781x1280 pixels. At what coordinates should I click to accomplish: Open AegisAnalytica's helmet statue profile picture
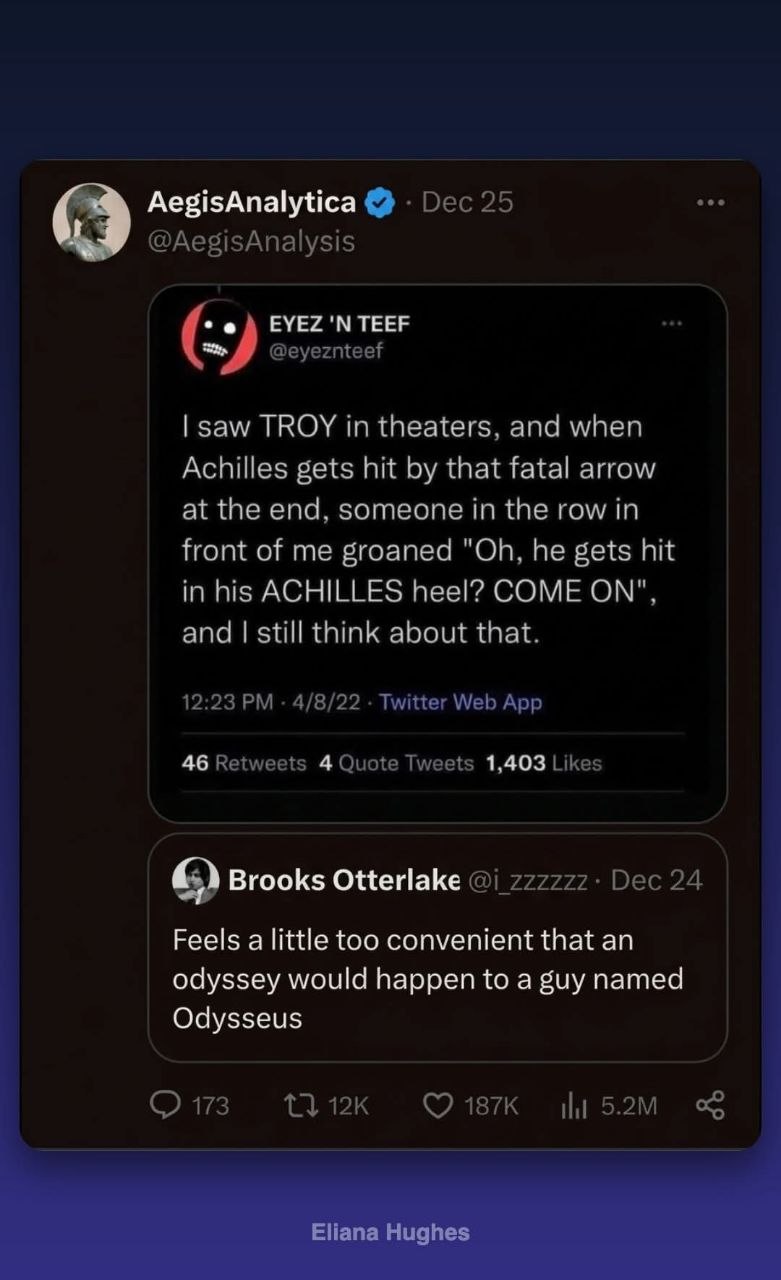click(x=91, y=223)
